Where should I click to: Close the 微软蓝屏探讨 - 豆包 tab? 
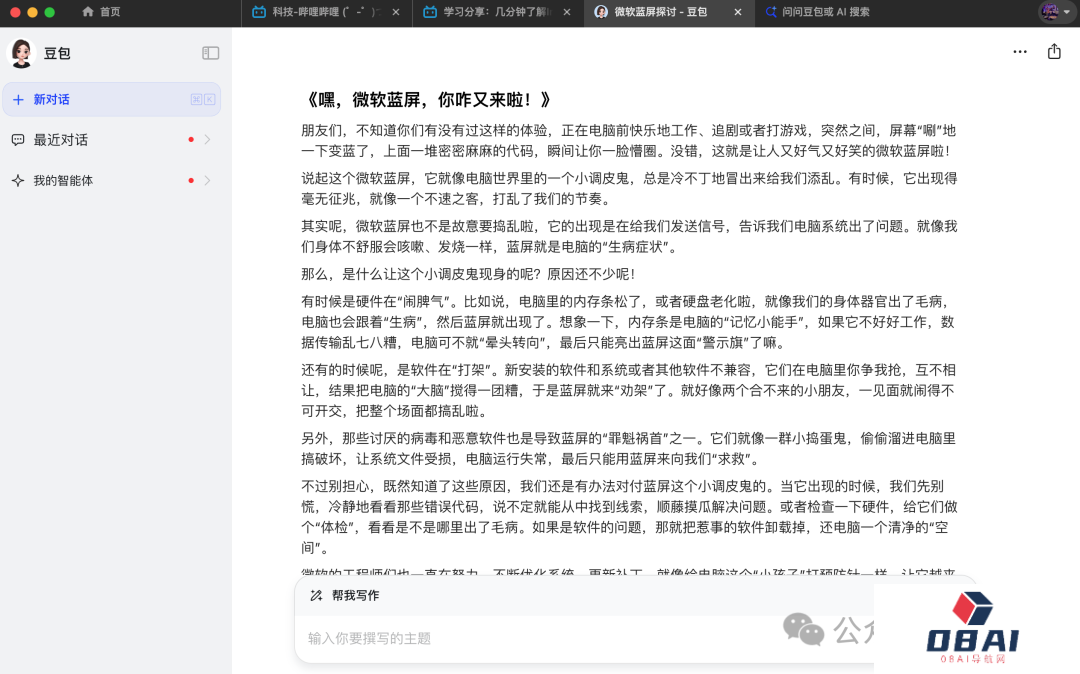[738, 12]
